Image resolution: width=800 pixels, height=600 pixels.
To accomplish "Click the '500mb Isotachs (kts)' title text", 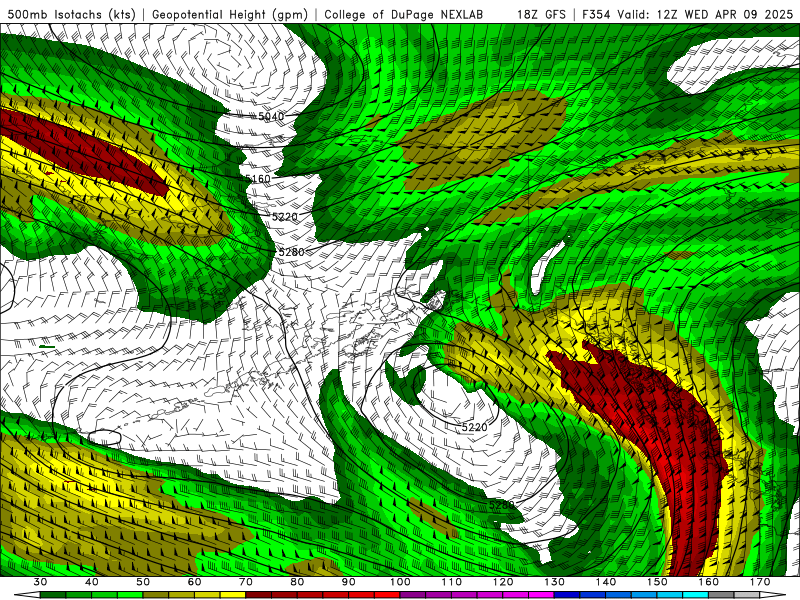I will (x=72, y=15).
